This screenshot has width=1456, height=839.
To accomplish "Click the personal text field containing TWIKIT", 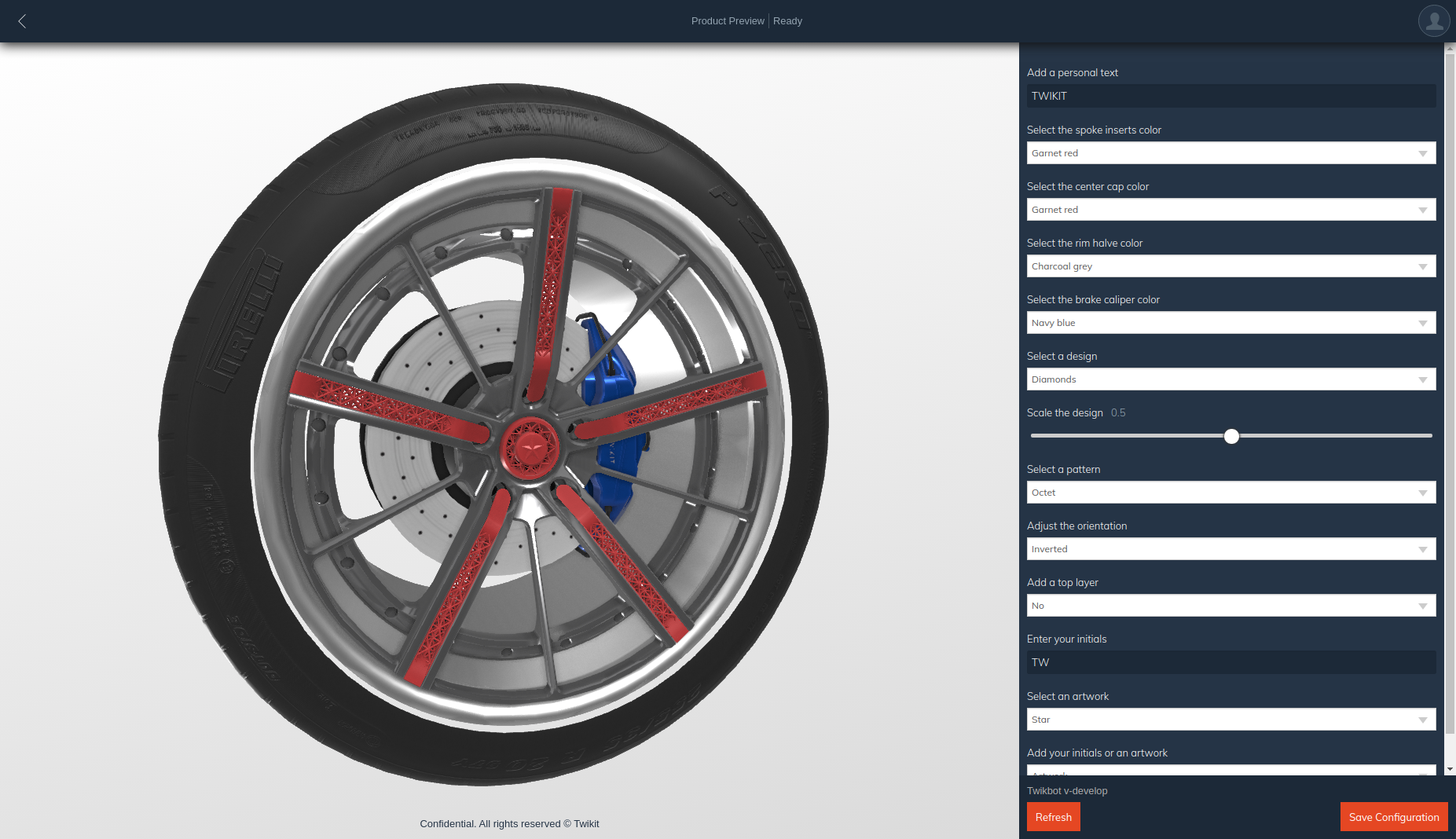I will (x=1230, y=95).
